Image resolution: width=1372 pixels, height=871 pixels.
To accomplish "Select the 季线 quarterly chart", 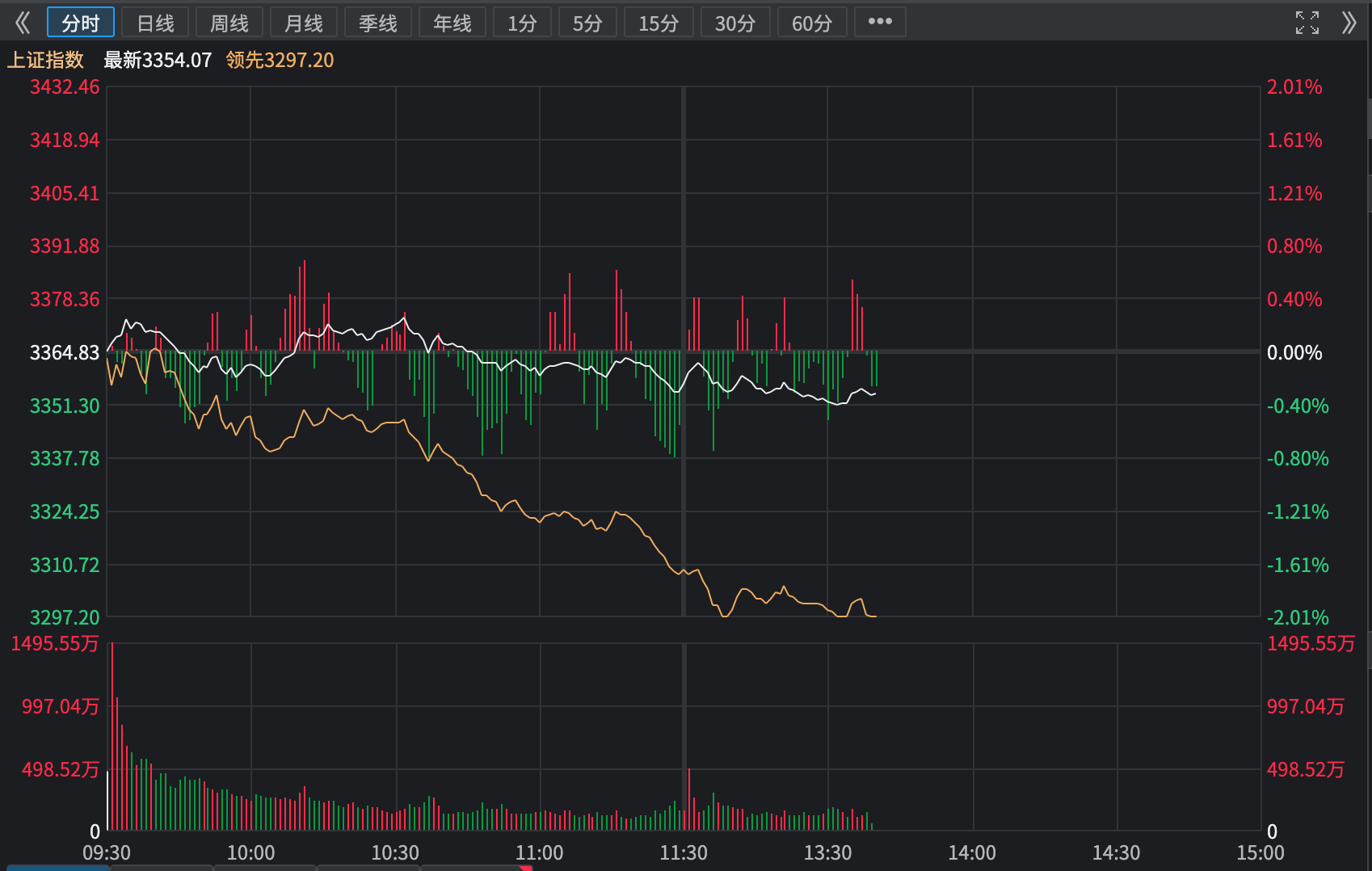I will coord(378,23).
